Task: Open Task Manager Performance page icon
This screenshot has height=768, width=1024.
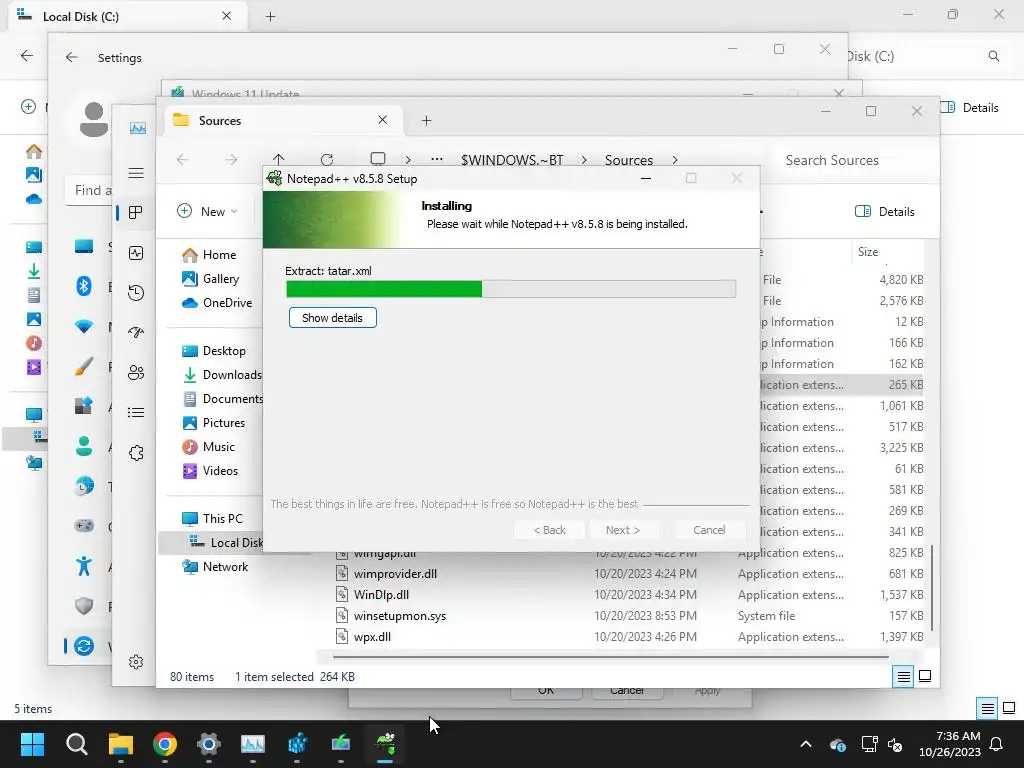Action: point(136,253)
